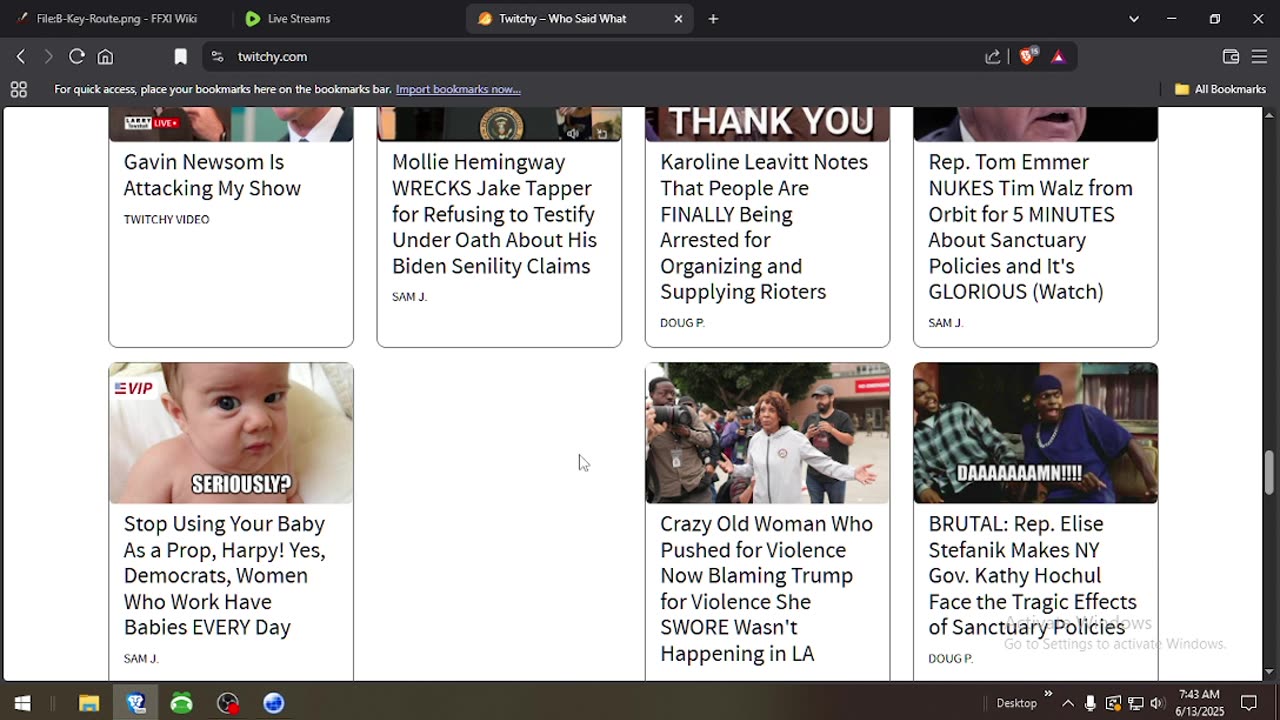1280x720 pixels.
Task: Switch to the FFXI Wiki tab
Action: coord(117,19)
